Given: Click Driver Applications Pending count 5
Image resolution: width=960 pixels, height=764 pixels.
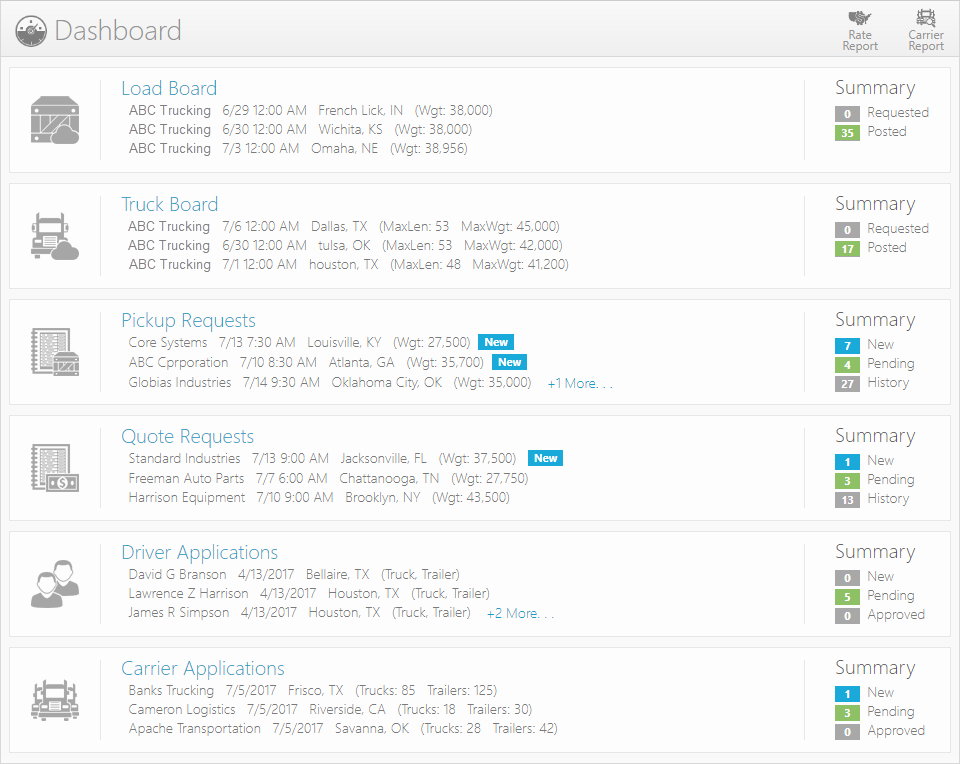Looking at the screenshot, I should (x=847, y=597).
